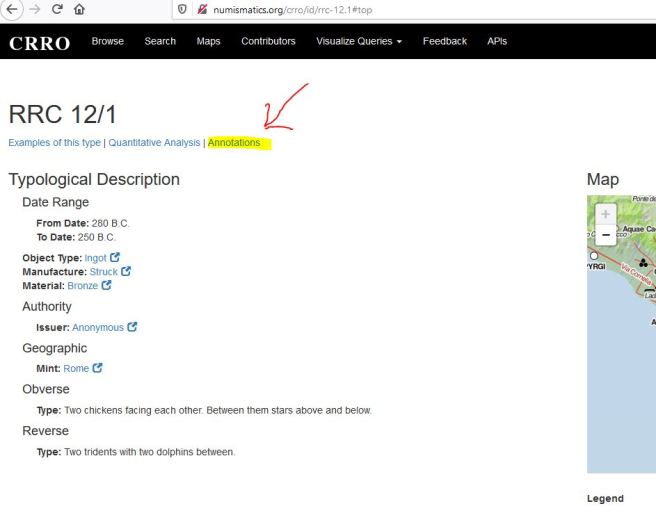Click the browser forward arrow

(x=34, y=9)
